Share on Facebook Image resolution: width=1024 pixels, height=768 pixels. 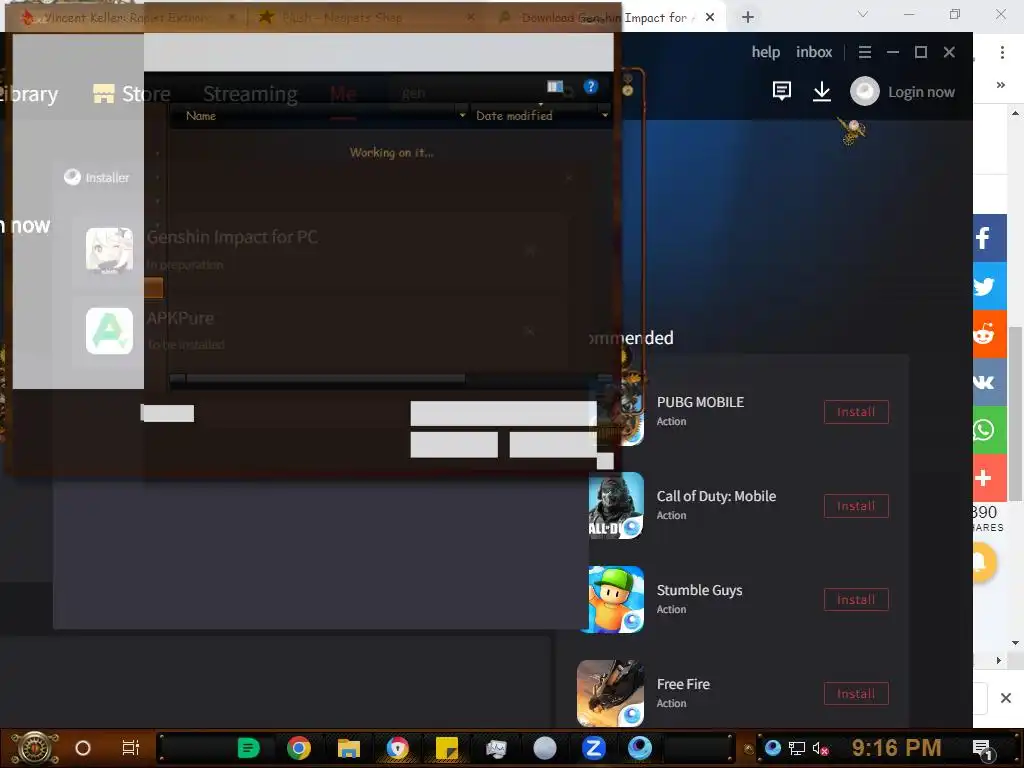(989, 238)
